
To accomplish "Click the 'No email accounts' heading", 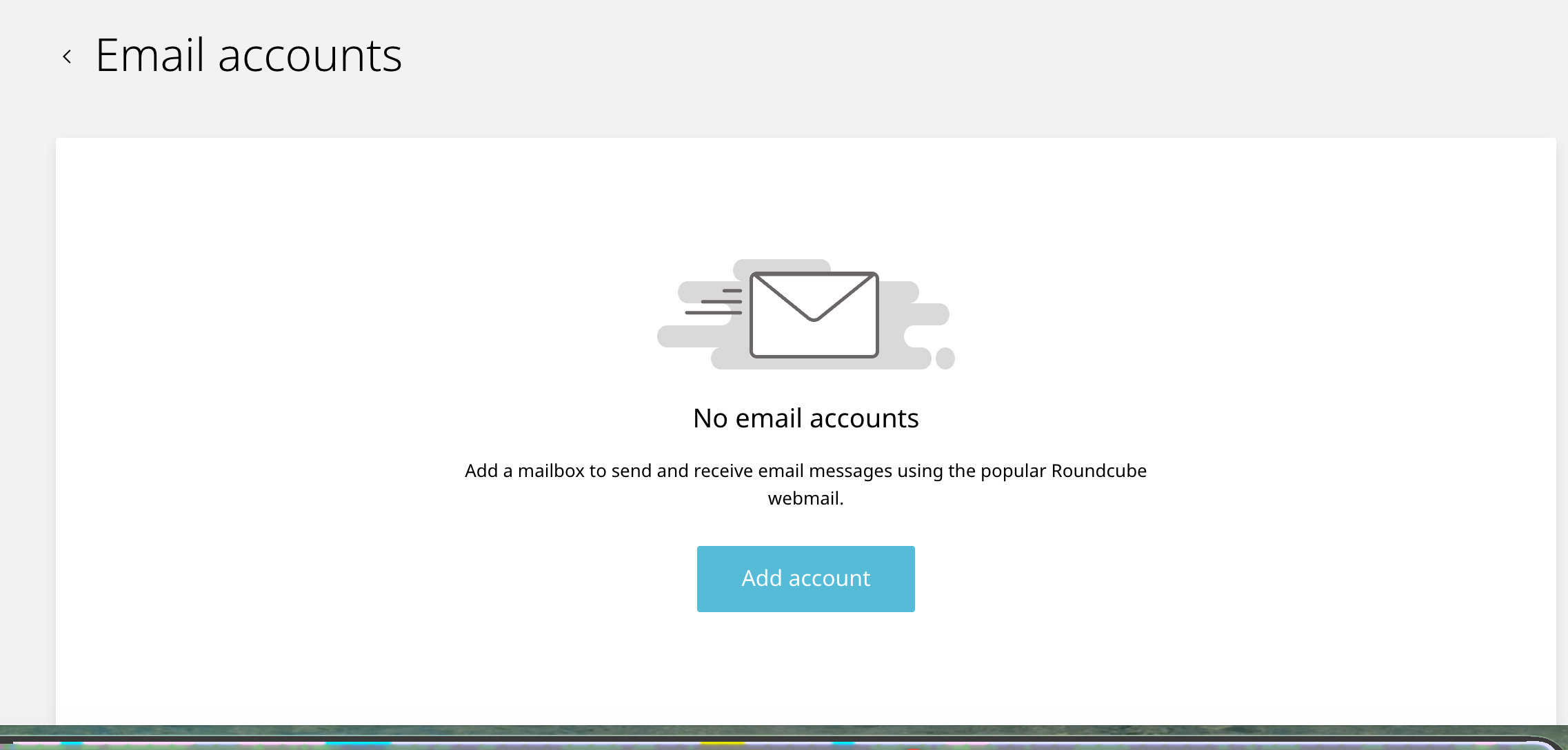I will 805,418.
